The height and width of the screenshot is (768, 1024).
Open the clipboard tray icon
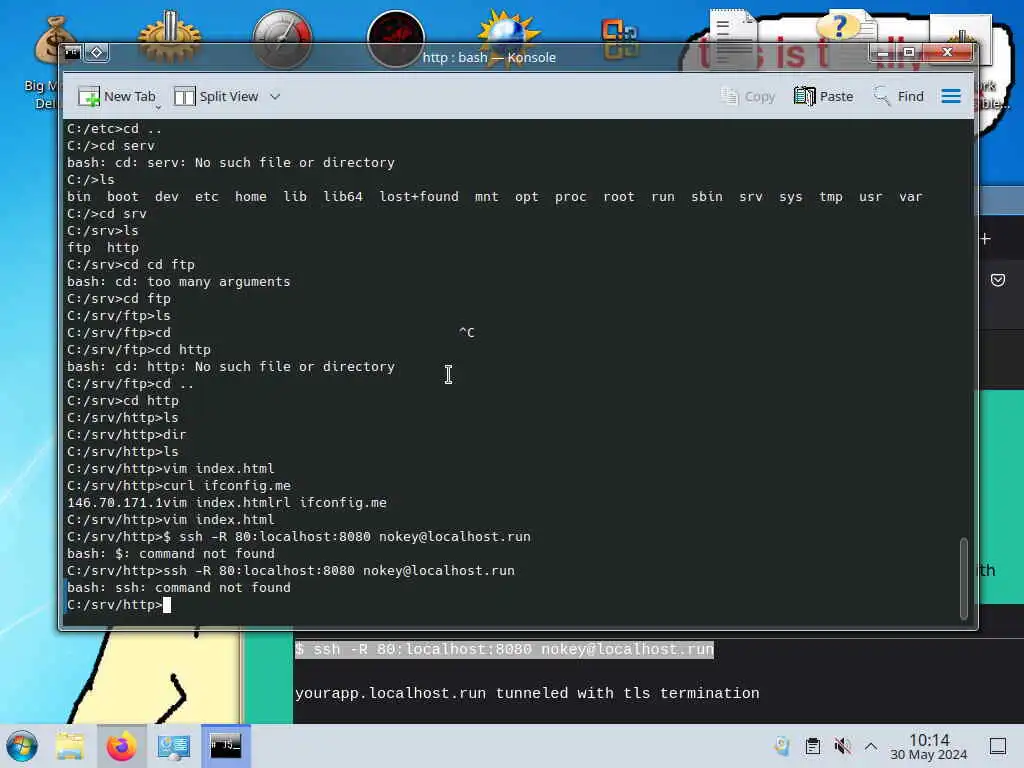click(x=812, y=746)
